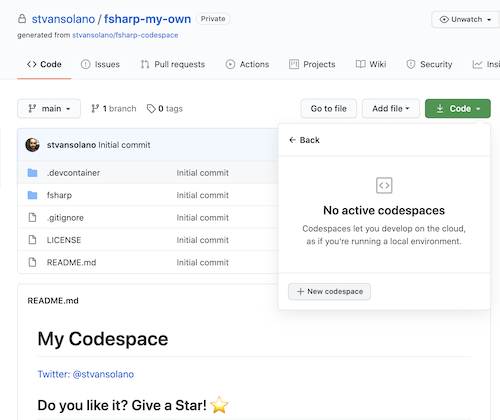View the 0 tags link
500x420 pixels.
tap(165, 108)
